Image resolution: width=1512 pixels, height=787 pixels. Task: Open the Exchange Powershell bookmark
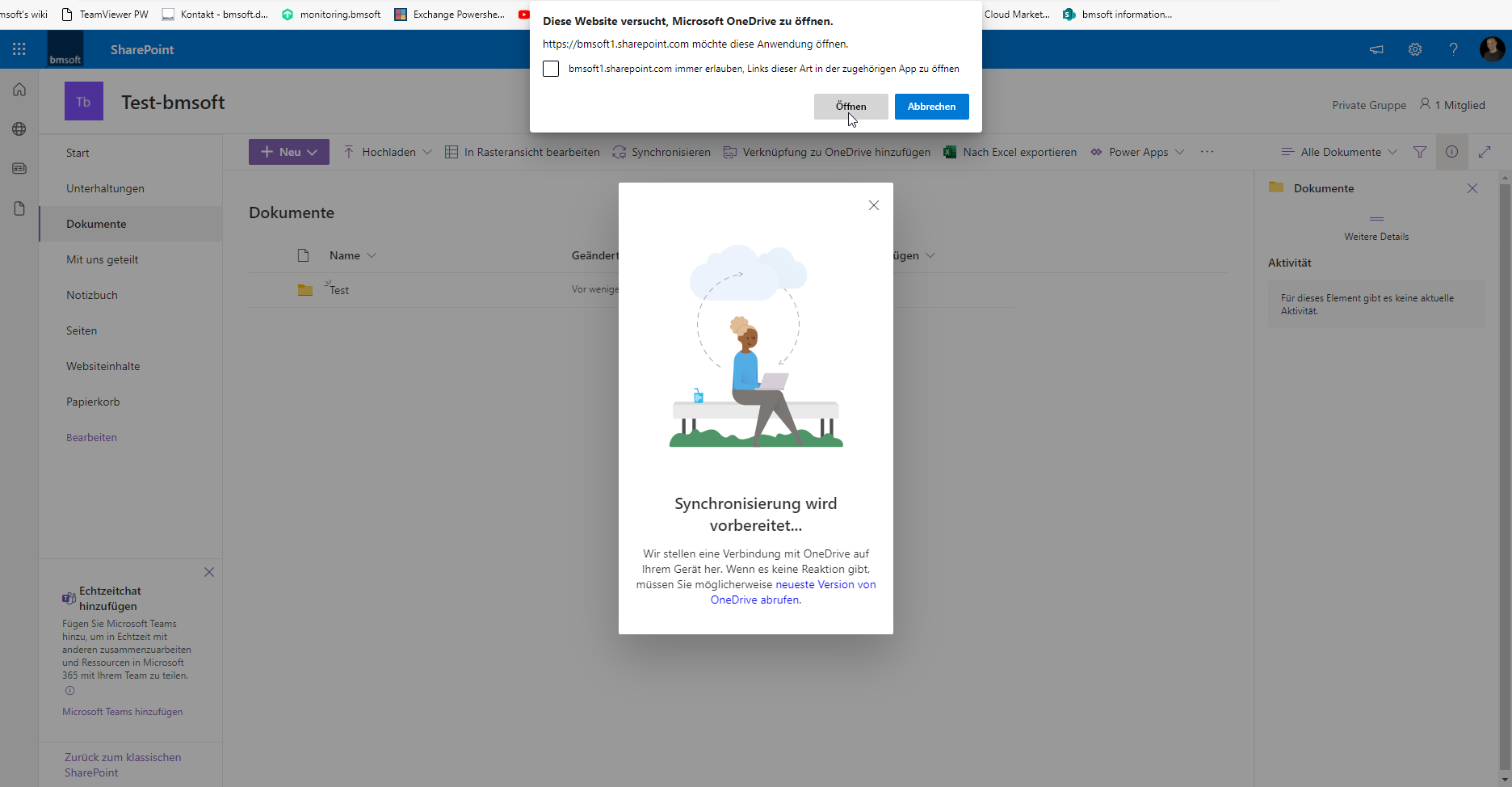pyautogui.click(x=449, y=15)
